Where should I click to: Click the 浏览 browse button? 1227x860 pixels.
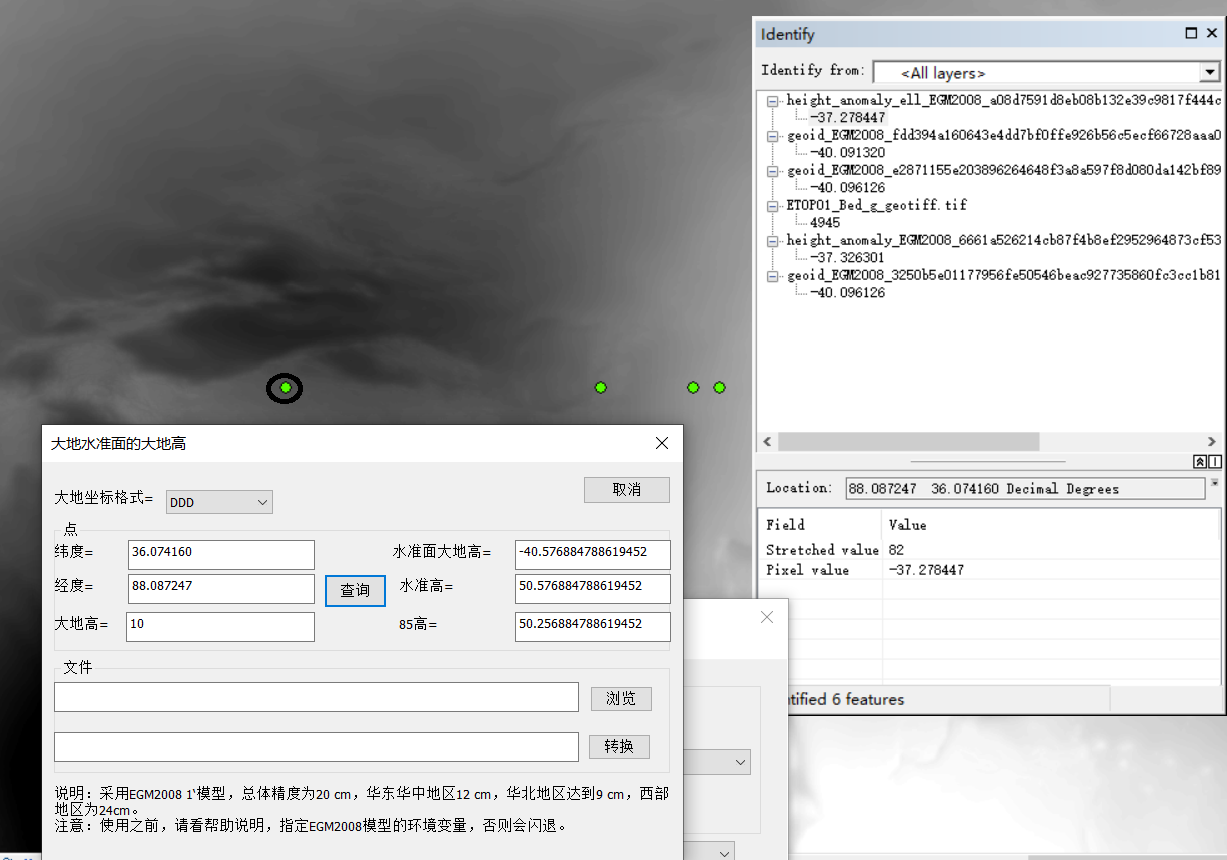[620, 699]
